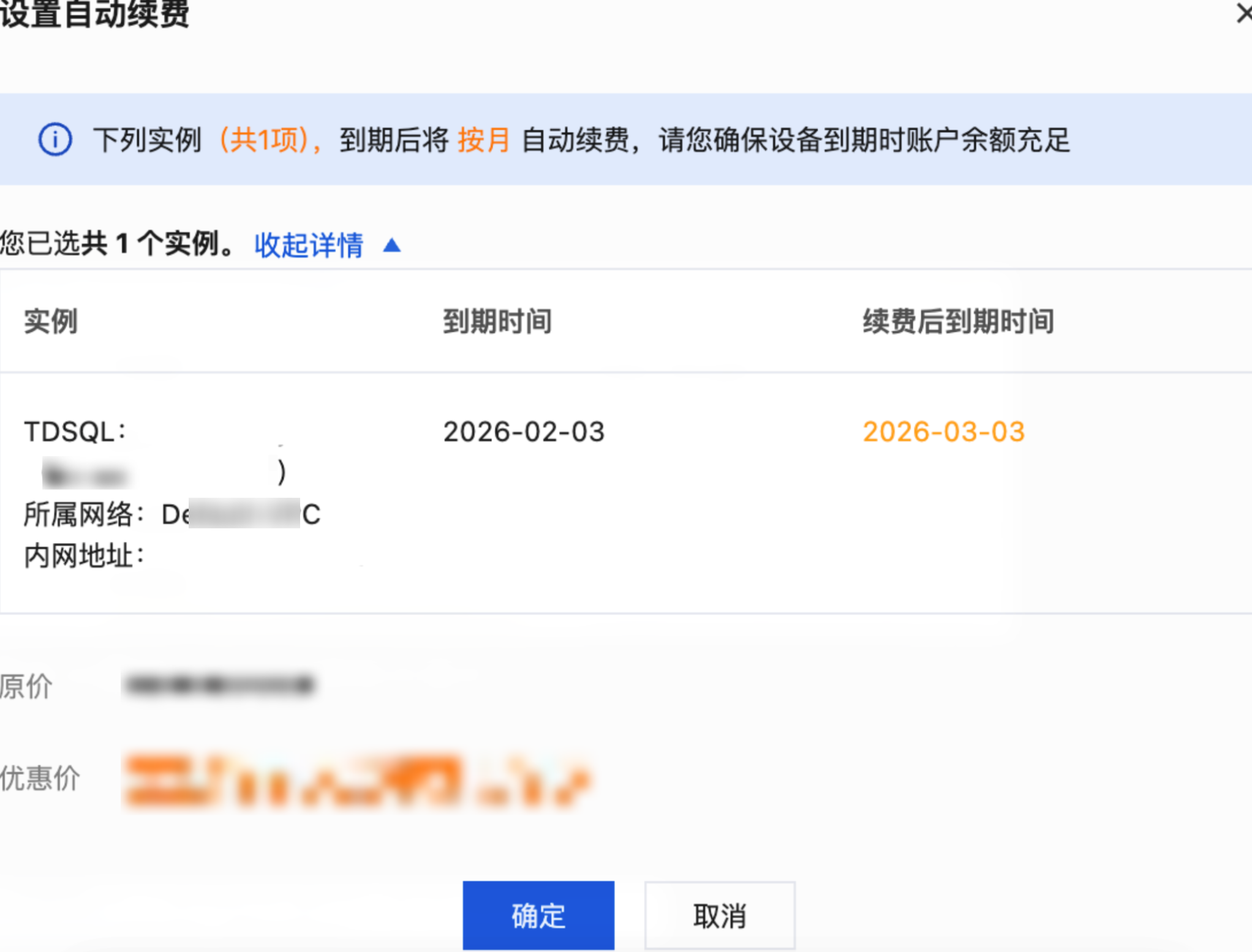Viewport: 1252px width, 952px height.
Task: Click the 实例 column header
Action: coord(51,321)
